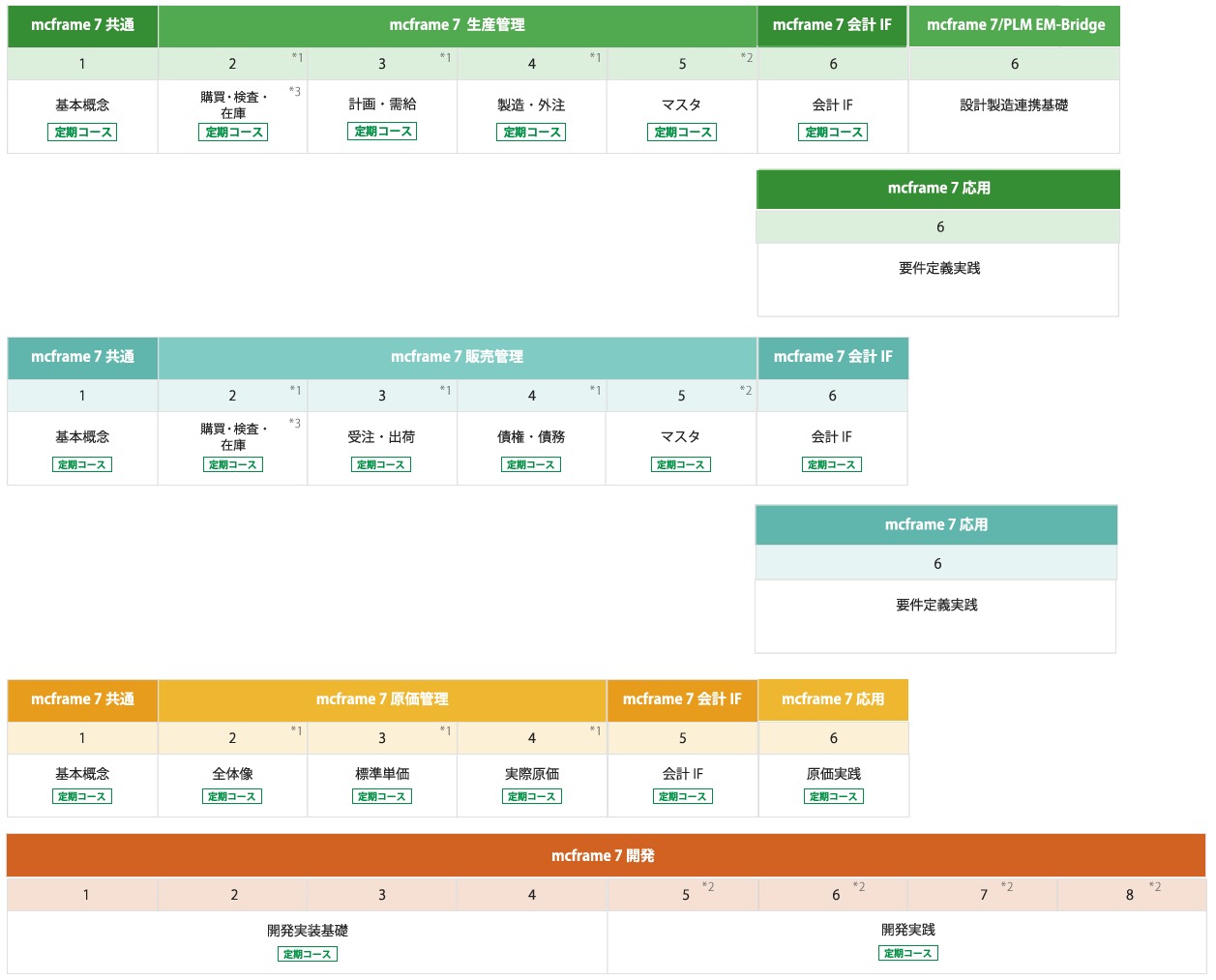Click the 定期コース badge under 開発実装基礎
The image size is (1216, 980).
click(308, 954)
